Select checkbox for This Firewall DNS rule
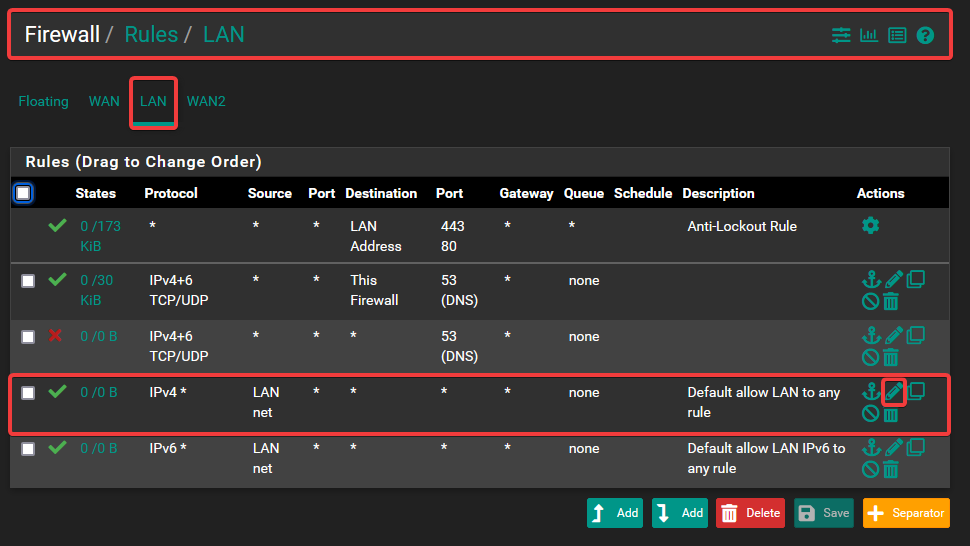The width and height of the screenshot is (970, 546). pos(28,281)
